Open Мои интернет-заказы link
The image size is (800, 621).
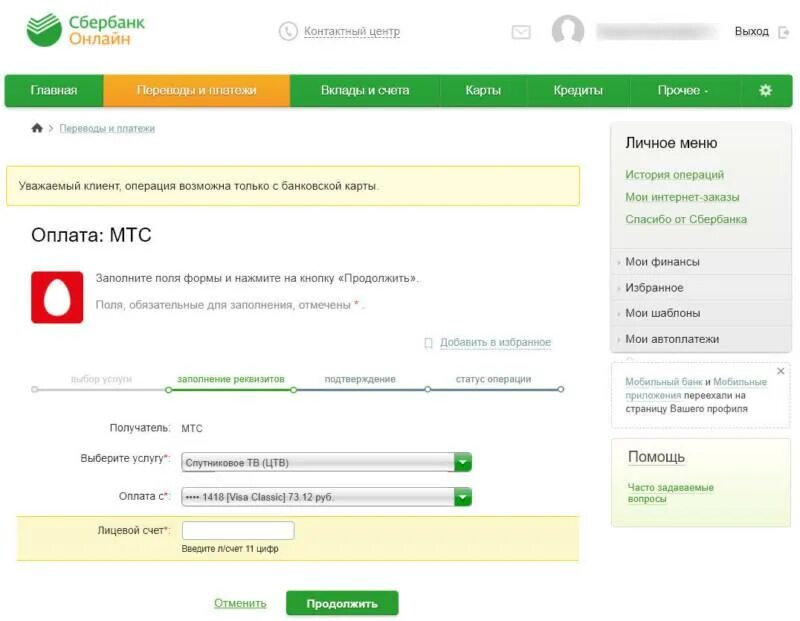(x=682, y=197)
